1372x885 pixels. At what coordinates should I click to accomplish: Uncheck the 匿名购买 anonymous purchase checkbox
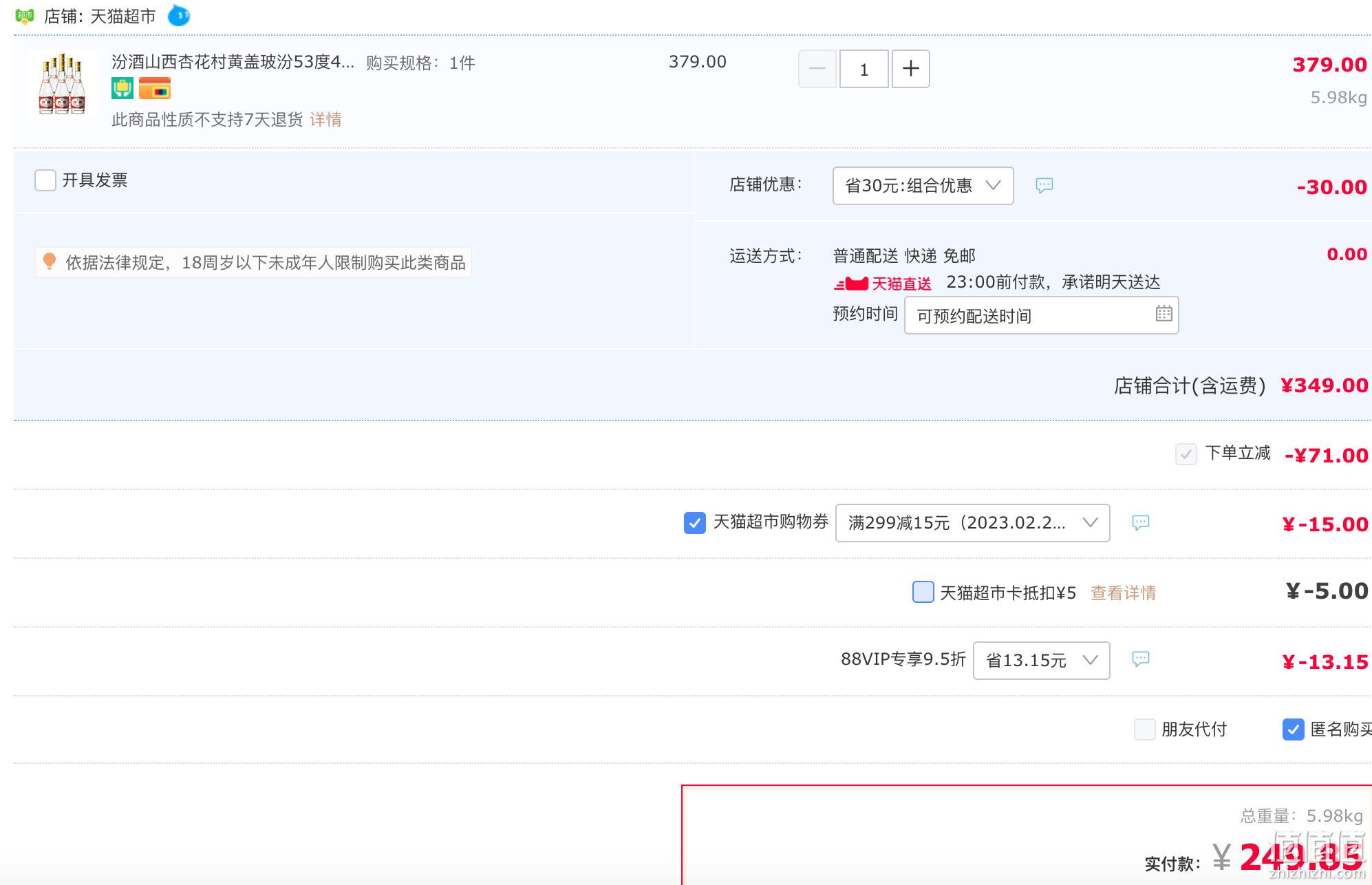pyautogui.click(x=1294, y=729)
